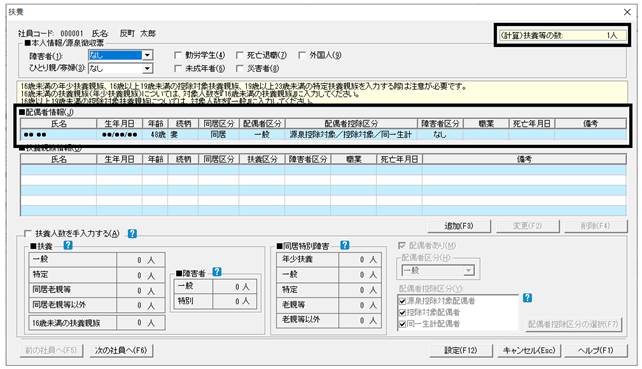Click help icon beside ■障害者 heading
This screenshot has width=642, height=369.
click(x=217, y=272)
